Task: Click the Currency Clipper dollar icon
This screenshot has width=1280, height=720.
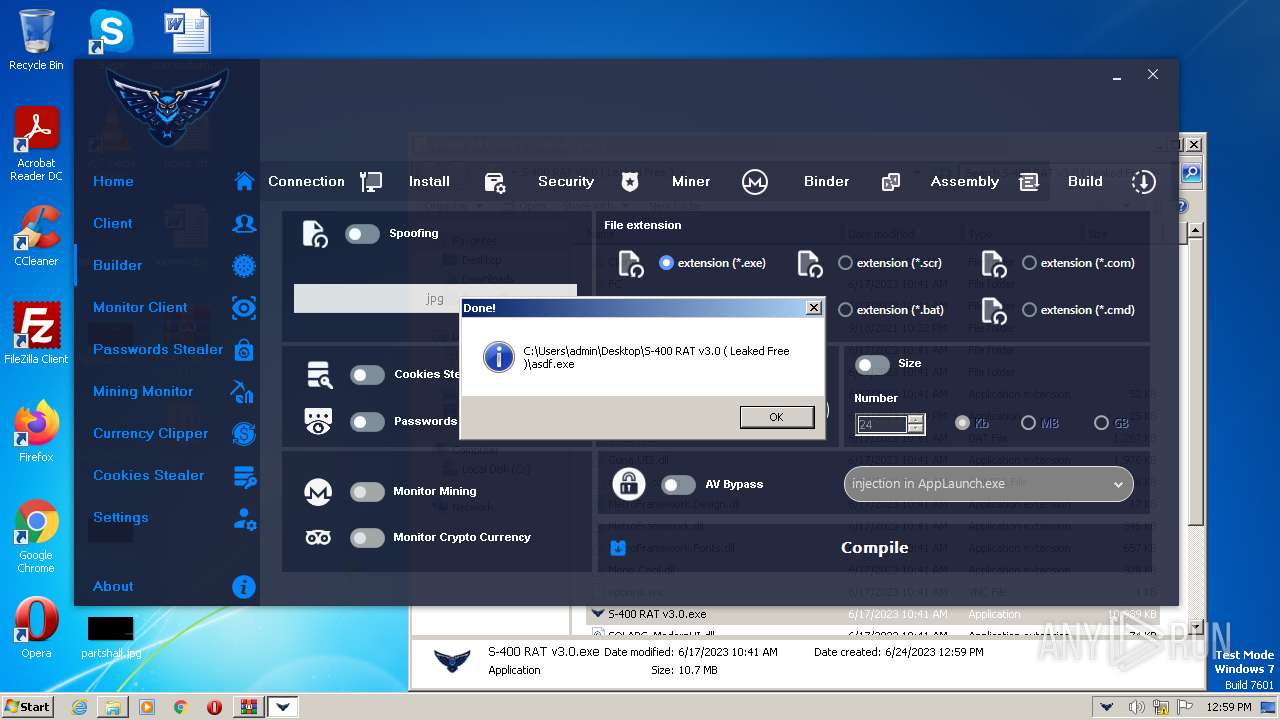Action: (x=244, y=433)
